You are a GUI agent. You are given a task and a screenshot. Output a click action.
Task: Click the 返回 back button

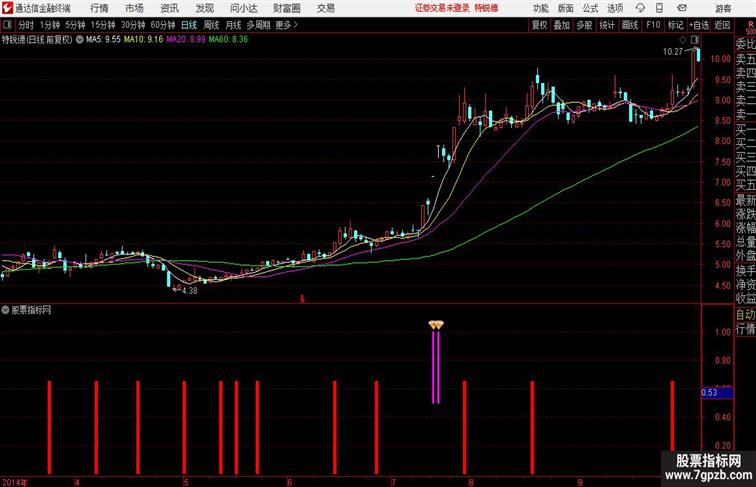722,25
